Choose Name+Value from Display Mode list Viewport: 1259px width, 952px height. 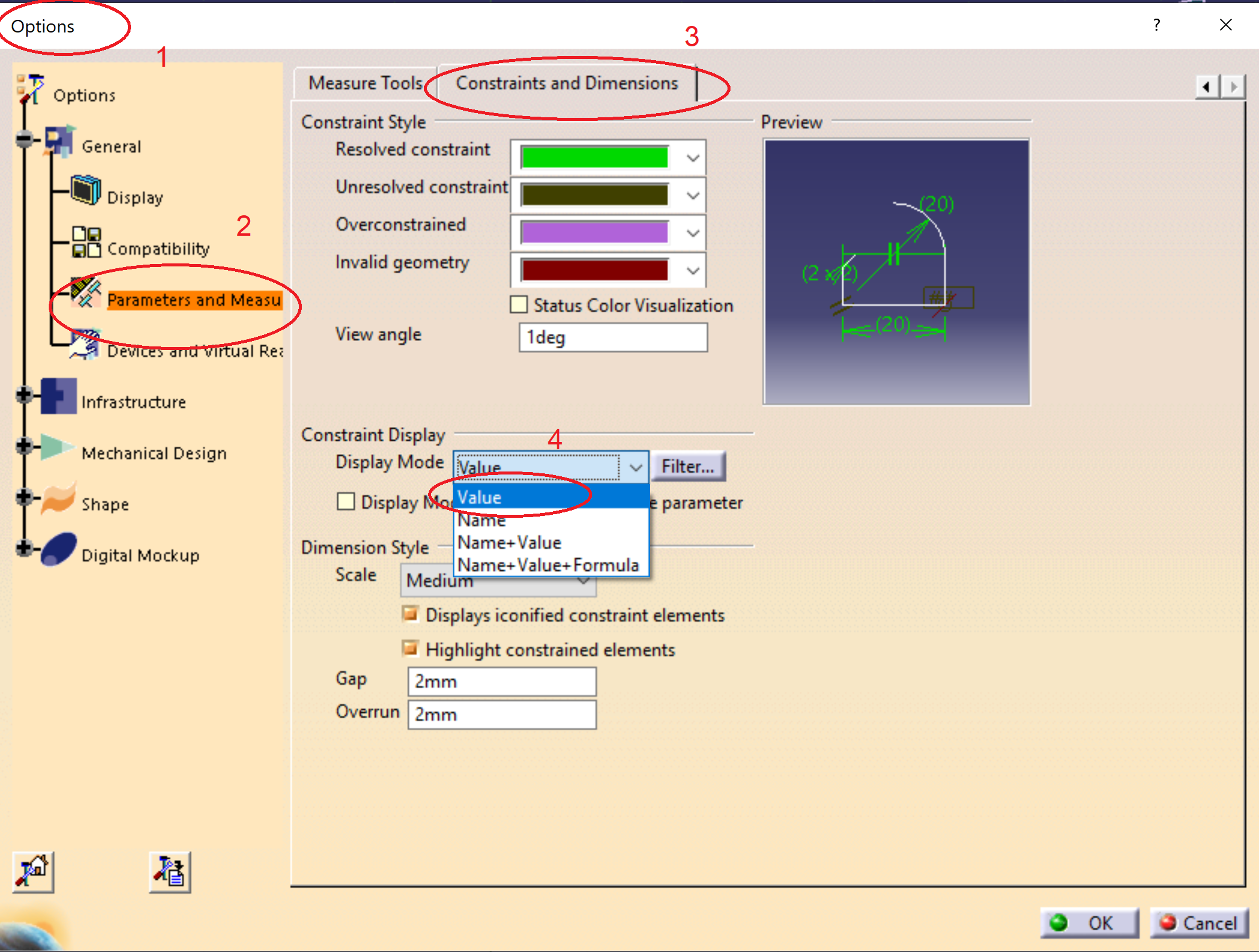tap(509, 542)
